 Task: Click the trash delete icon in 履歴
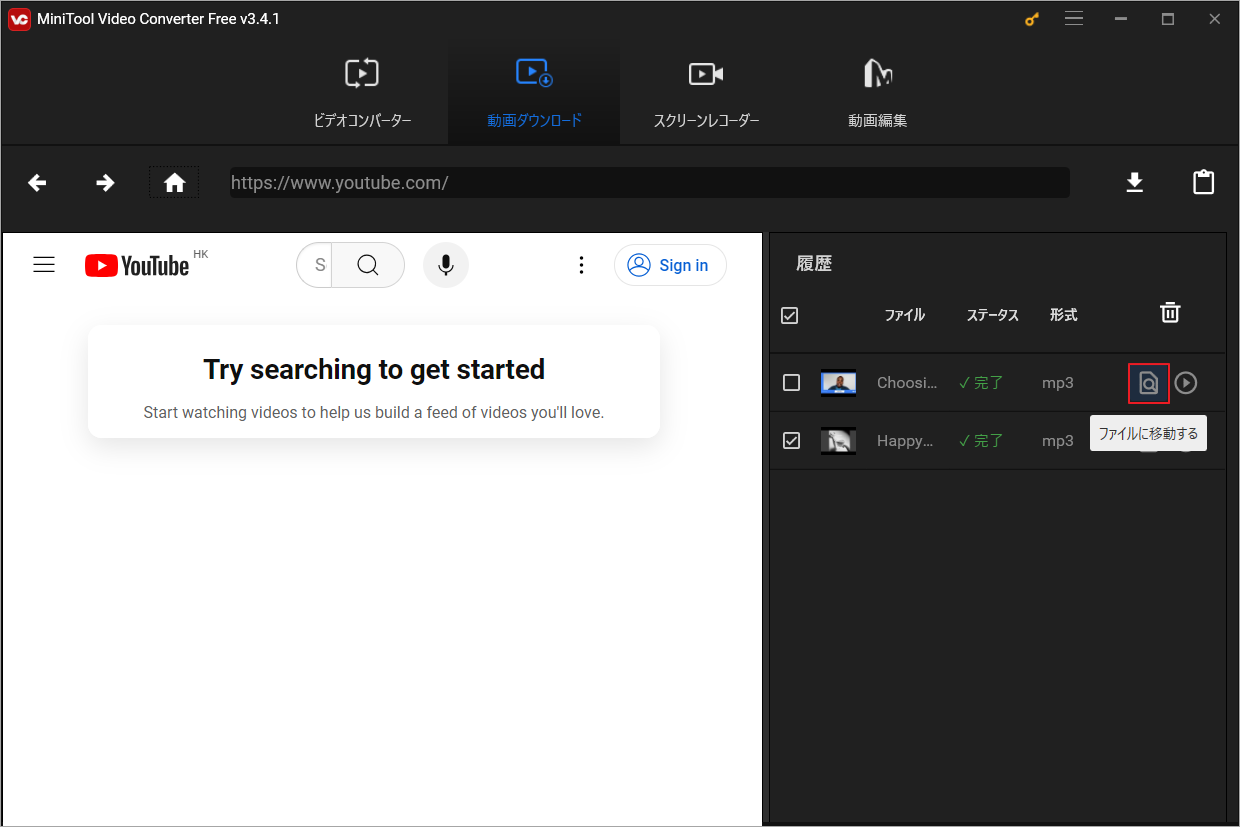(x=1170, y=313)
